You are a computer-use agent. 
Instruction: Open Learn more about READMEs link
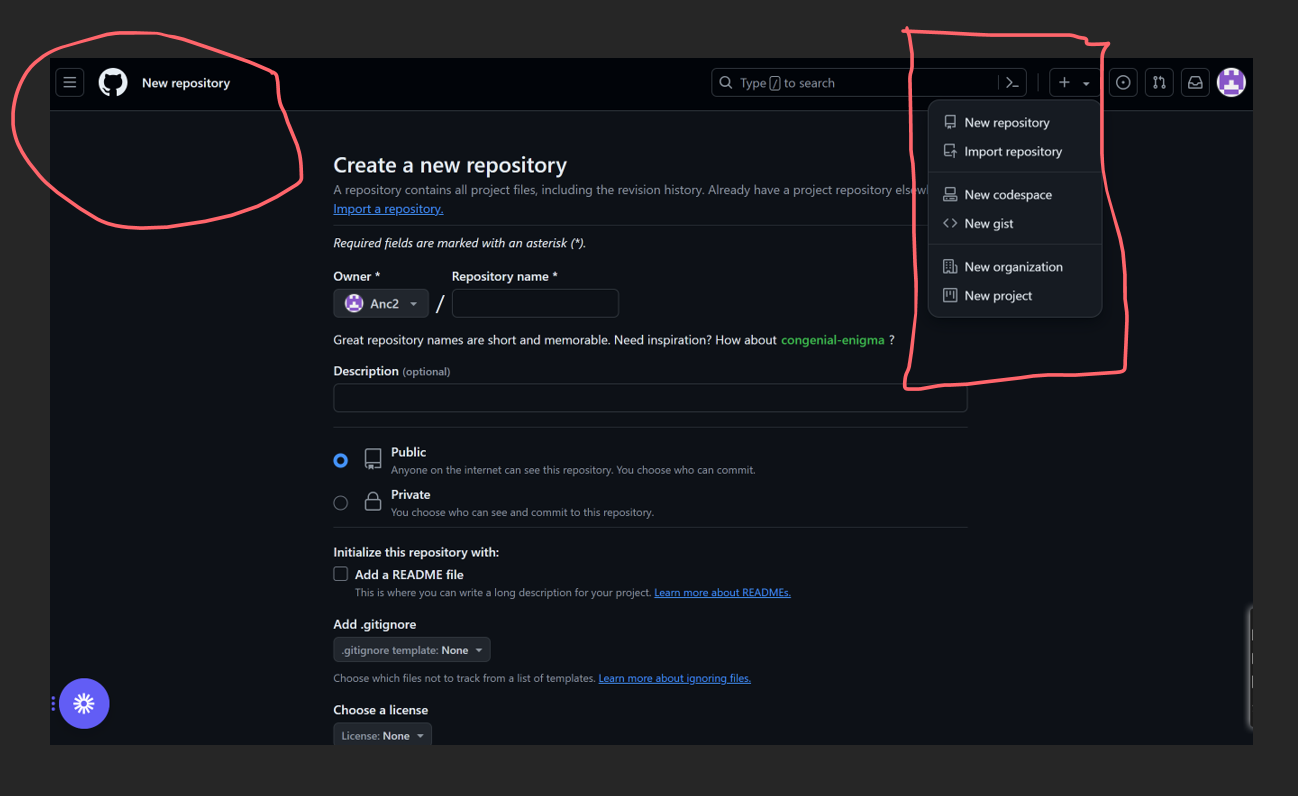coord(722,593)
